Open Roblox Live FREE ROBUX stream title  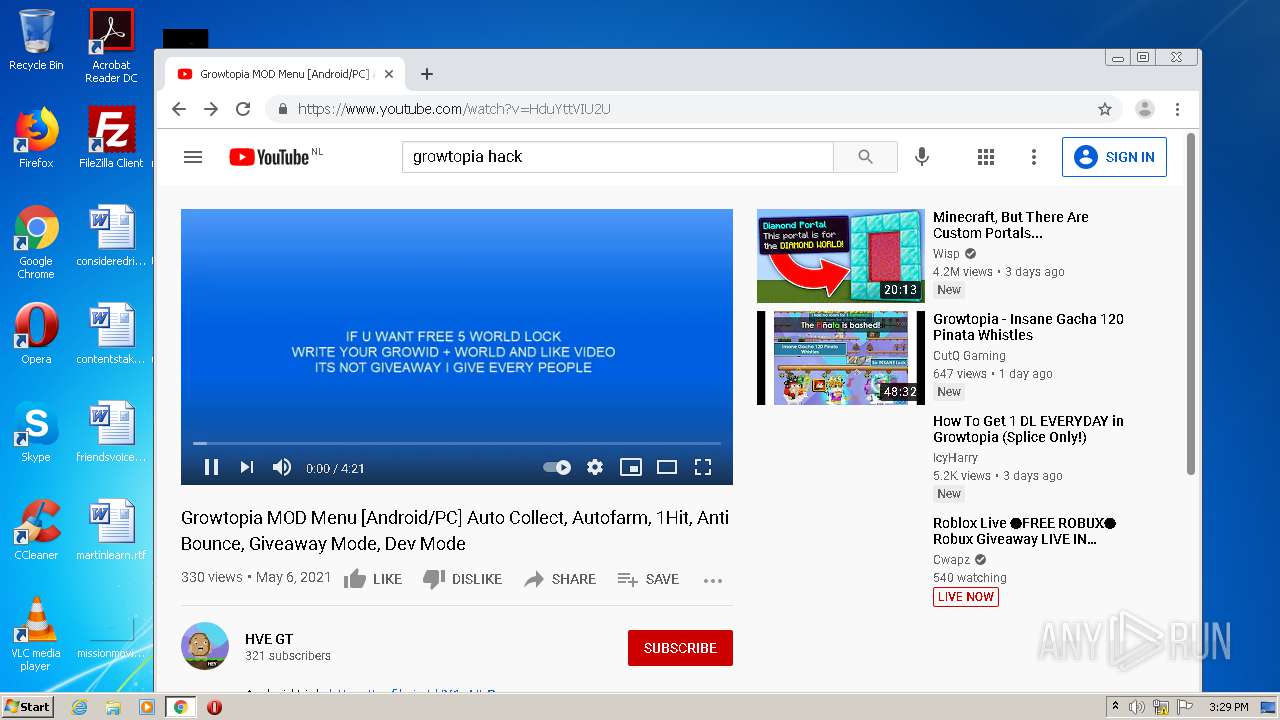pyautogui.click(x=1024, y=531)
